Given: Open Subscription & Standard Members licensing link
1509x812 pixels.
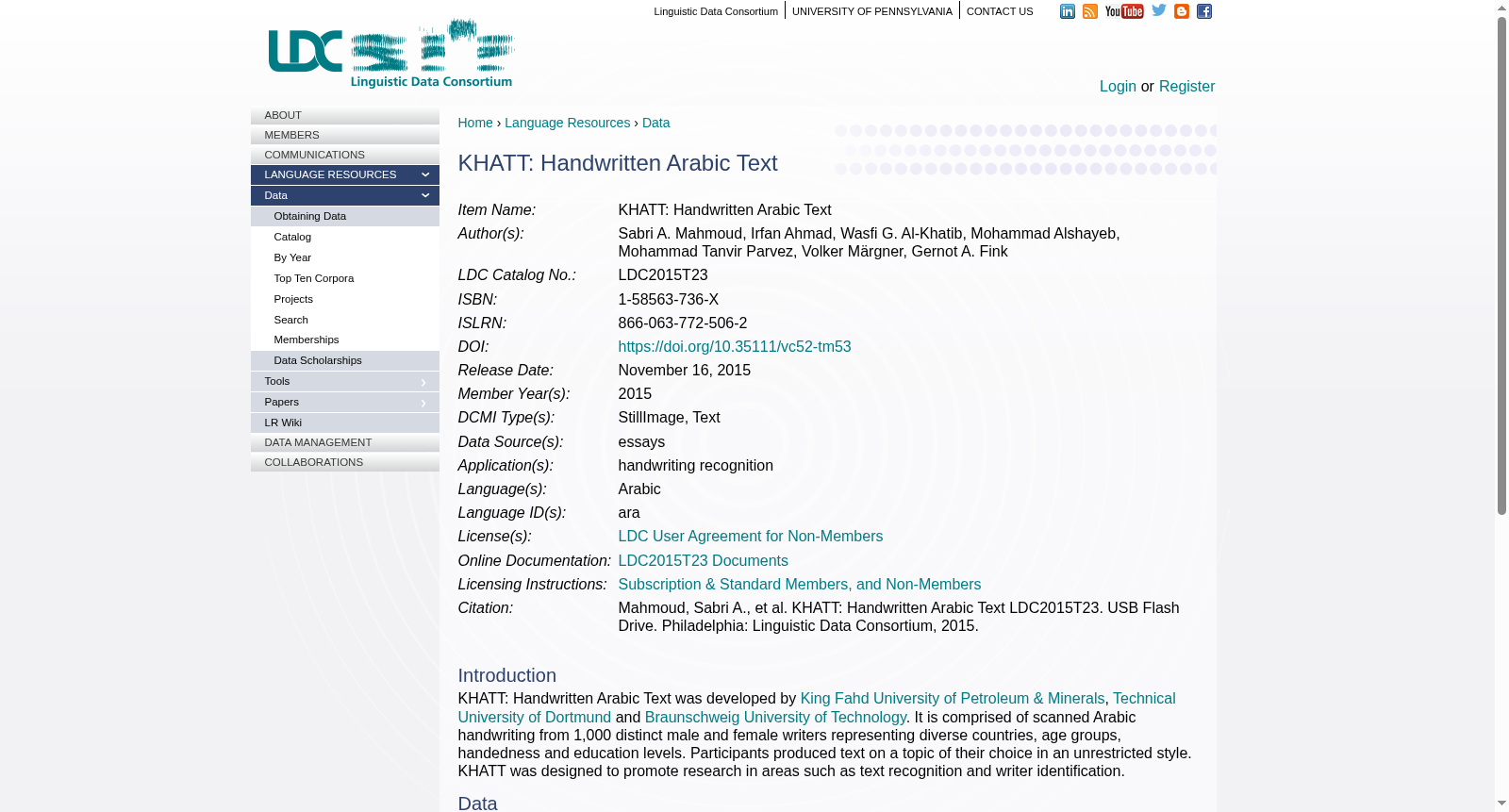Looking at the screenshot, I should pyautogui.click(x=800, y=585).
